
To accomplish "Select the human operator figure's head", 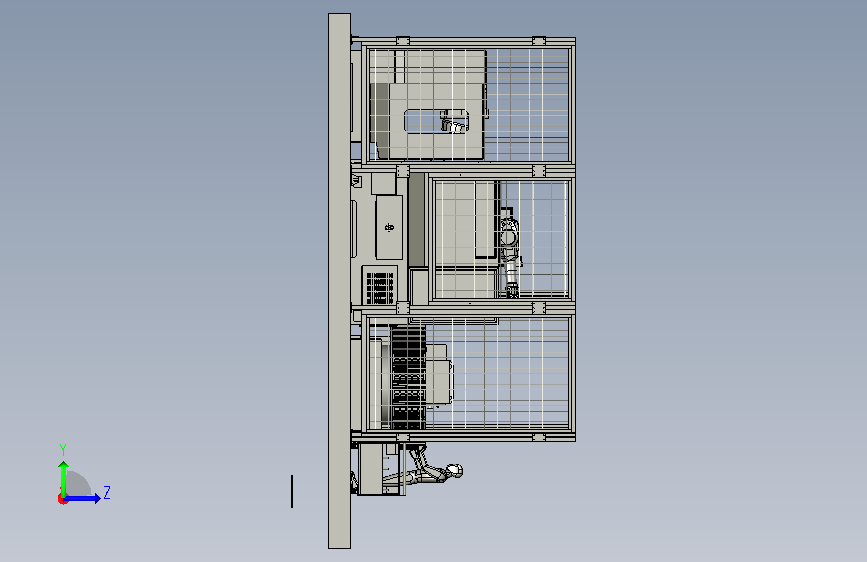I will point(455,471).
